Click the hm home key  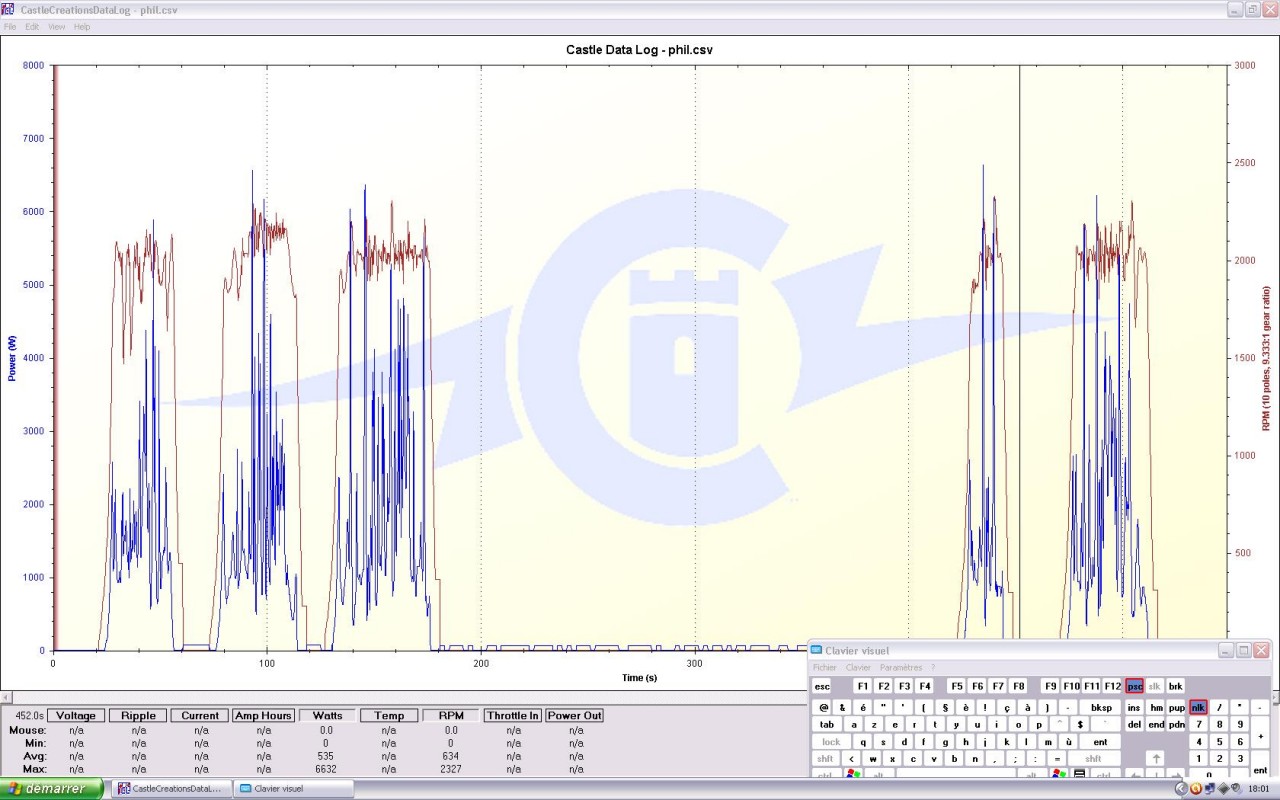pyautogui.click(x=1156, y=708)
